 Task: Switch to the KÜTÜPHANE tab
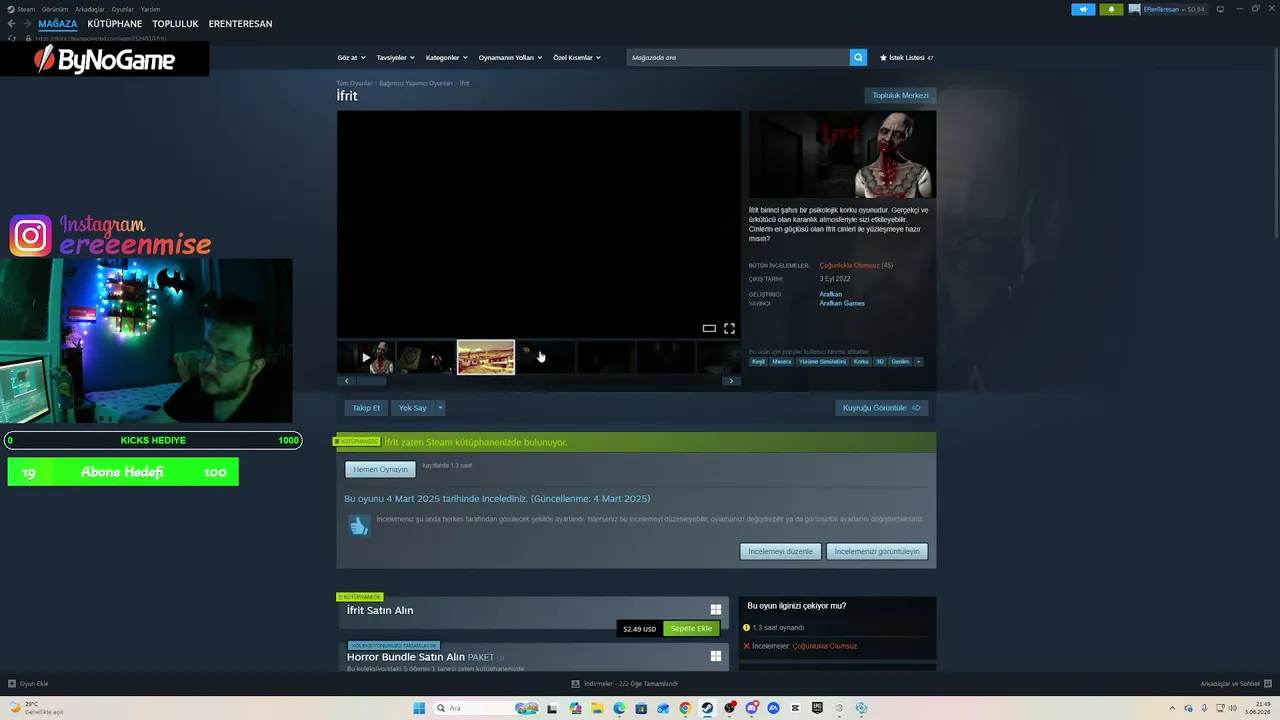click(x=115, y=24)
